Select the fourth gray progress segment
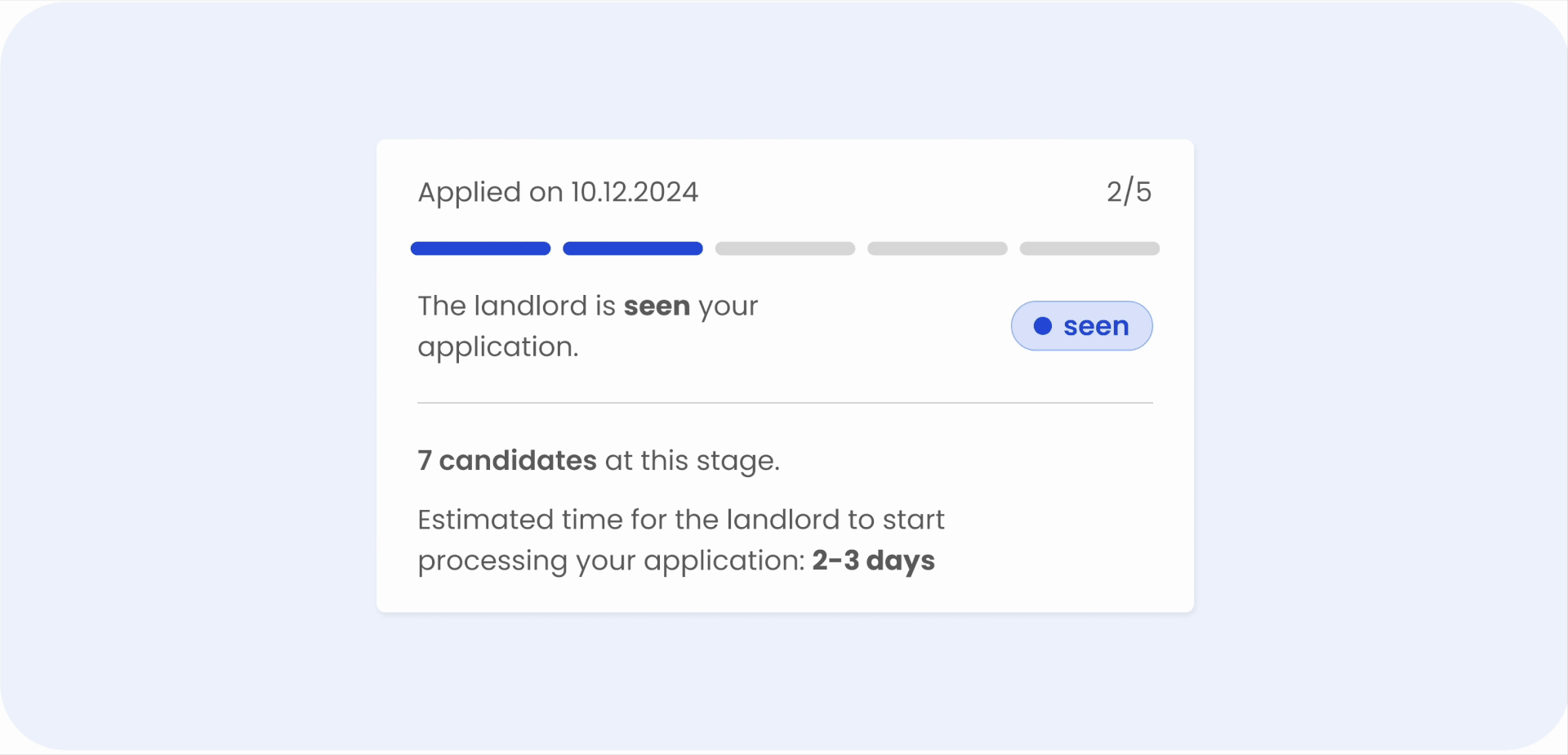The height and width of the screenshot is (755, 1568). click(938, 248)
